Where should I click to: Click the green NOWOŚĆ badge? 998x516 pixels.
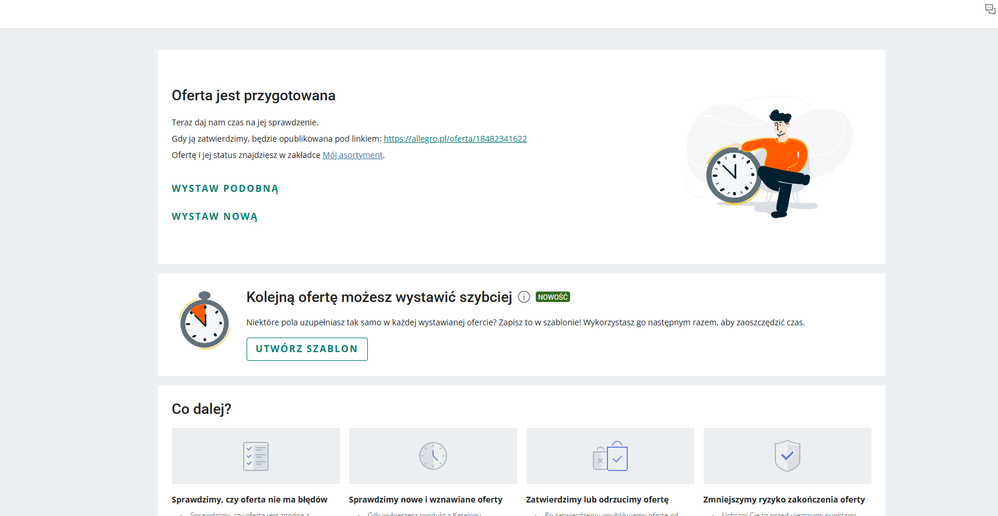coord(552,297)
